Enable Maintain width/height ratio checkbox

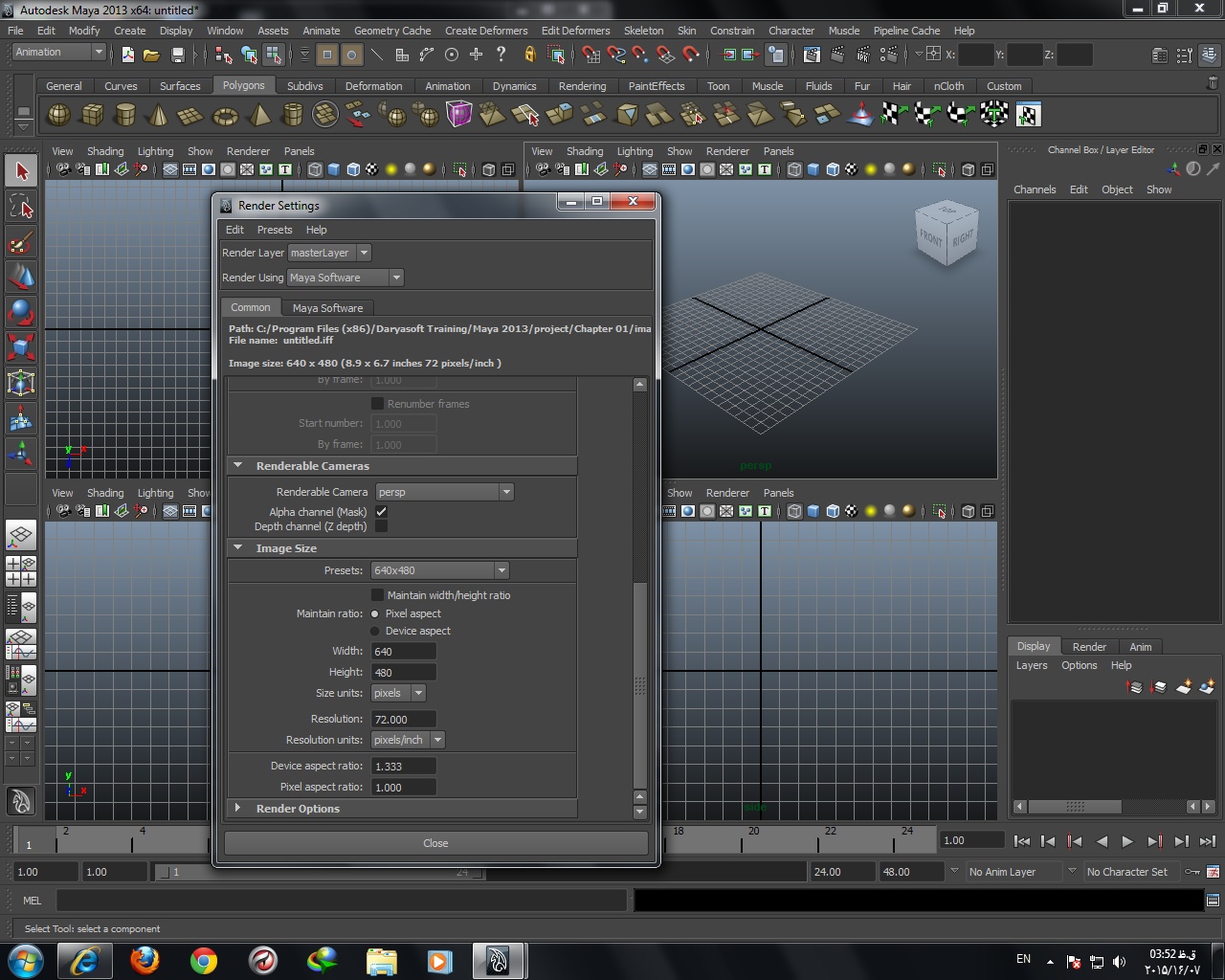click(x=377, y=595)
